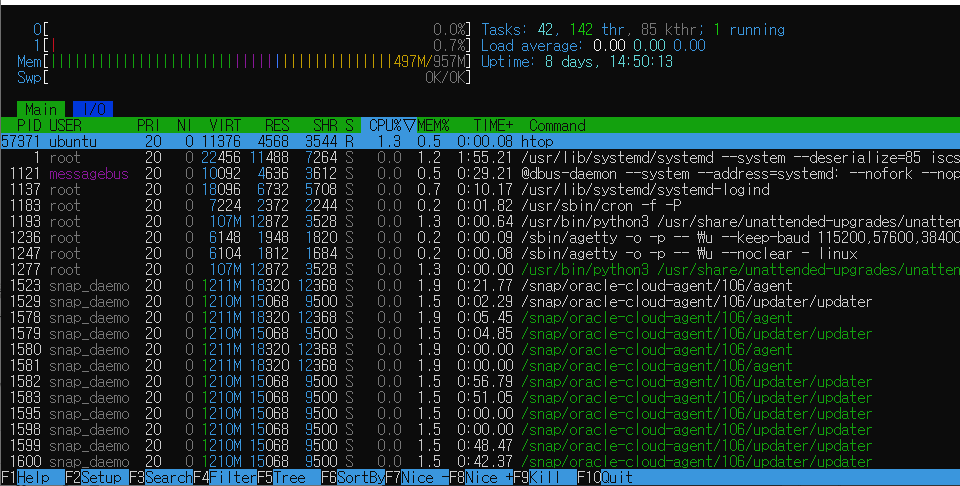
Task: Sort by MEM% column header
Action: [x=433, y=125]
